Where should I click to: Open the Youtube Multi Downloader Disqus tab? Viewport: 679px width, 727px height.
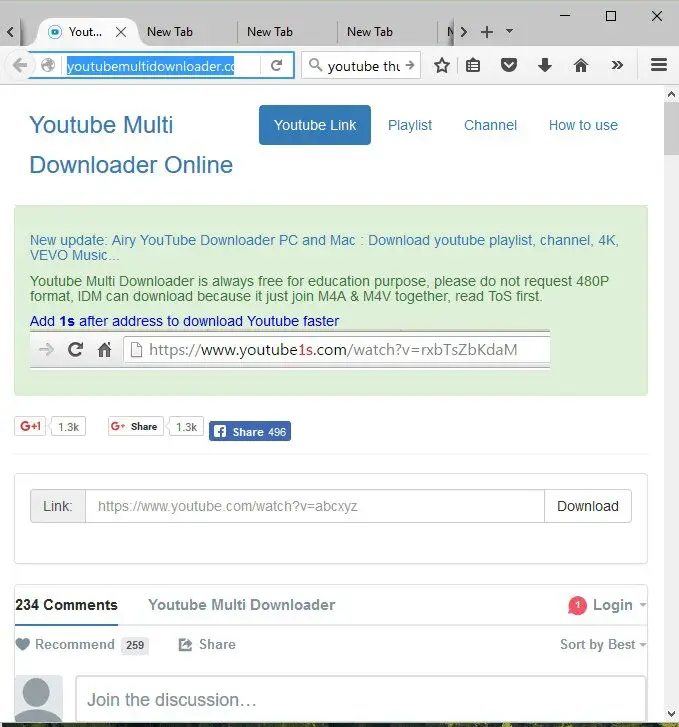tap(242, 605)
